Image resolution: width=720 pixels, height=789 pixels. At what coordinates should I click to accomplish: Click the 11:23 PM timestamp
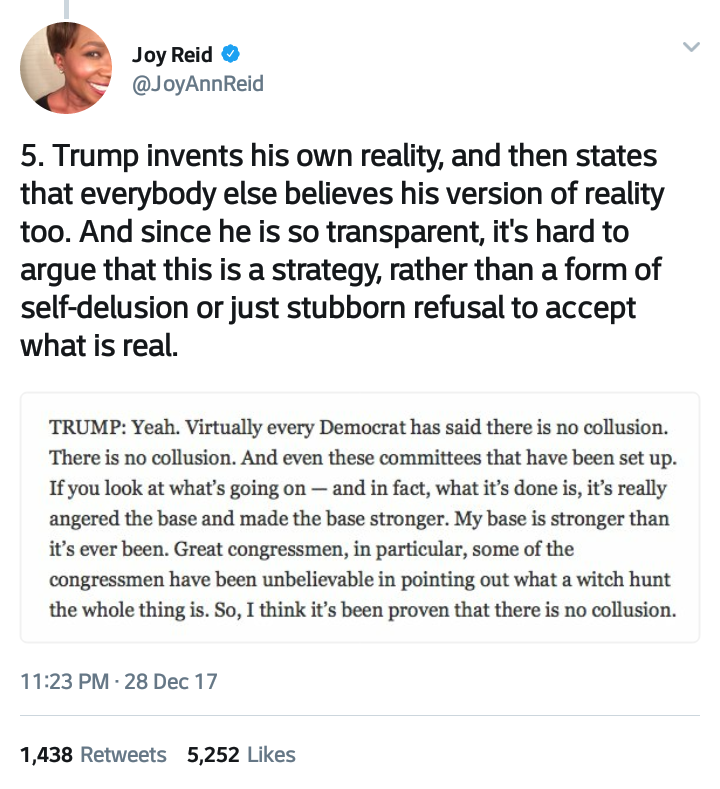pyautogui.click(x=63, y=683)
